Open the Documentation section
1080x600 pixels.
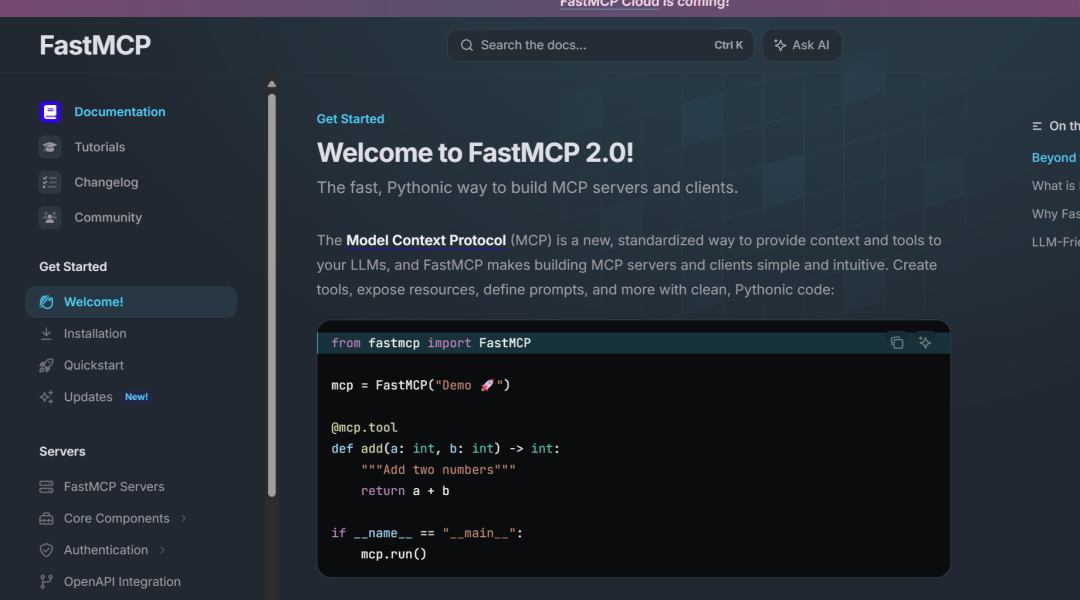(119, 112)
